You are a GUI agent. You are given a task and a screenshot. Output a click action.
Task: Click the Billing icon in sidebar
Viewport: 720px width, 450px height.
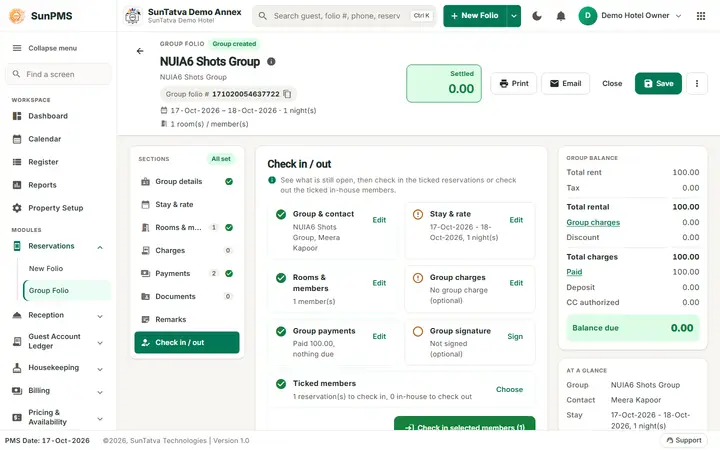(17, 391)
